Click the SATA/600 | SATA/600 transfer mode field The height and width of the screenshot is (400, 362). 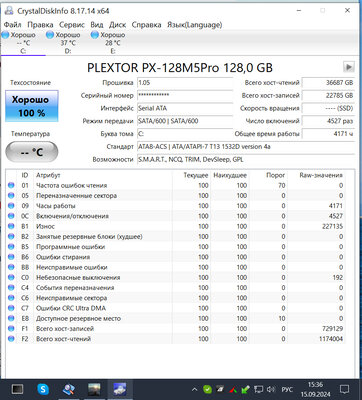(185, 121)
